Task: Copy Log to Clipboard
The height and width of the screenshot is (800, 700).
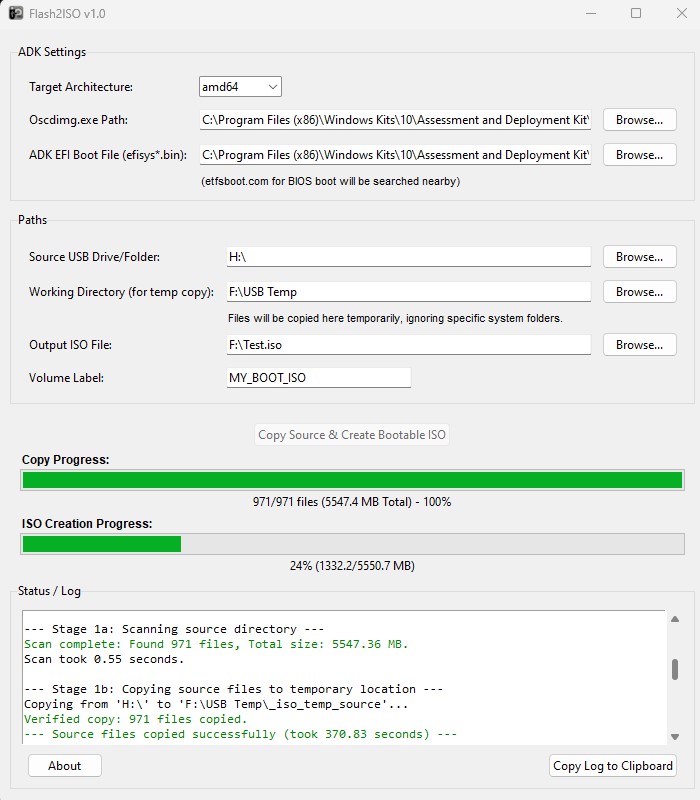Action: click(613, 766)
